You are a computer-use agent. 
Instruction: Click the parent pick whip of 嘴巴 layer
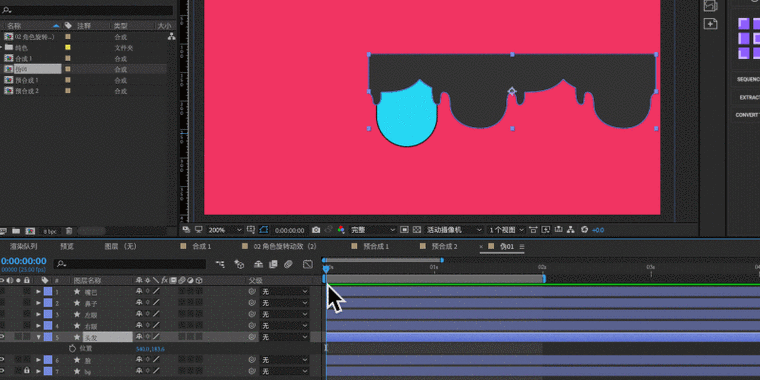coord(252,291)
